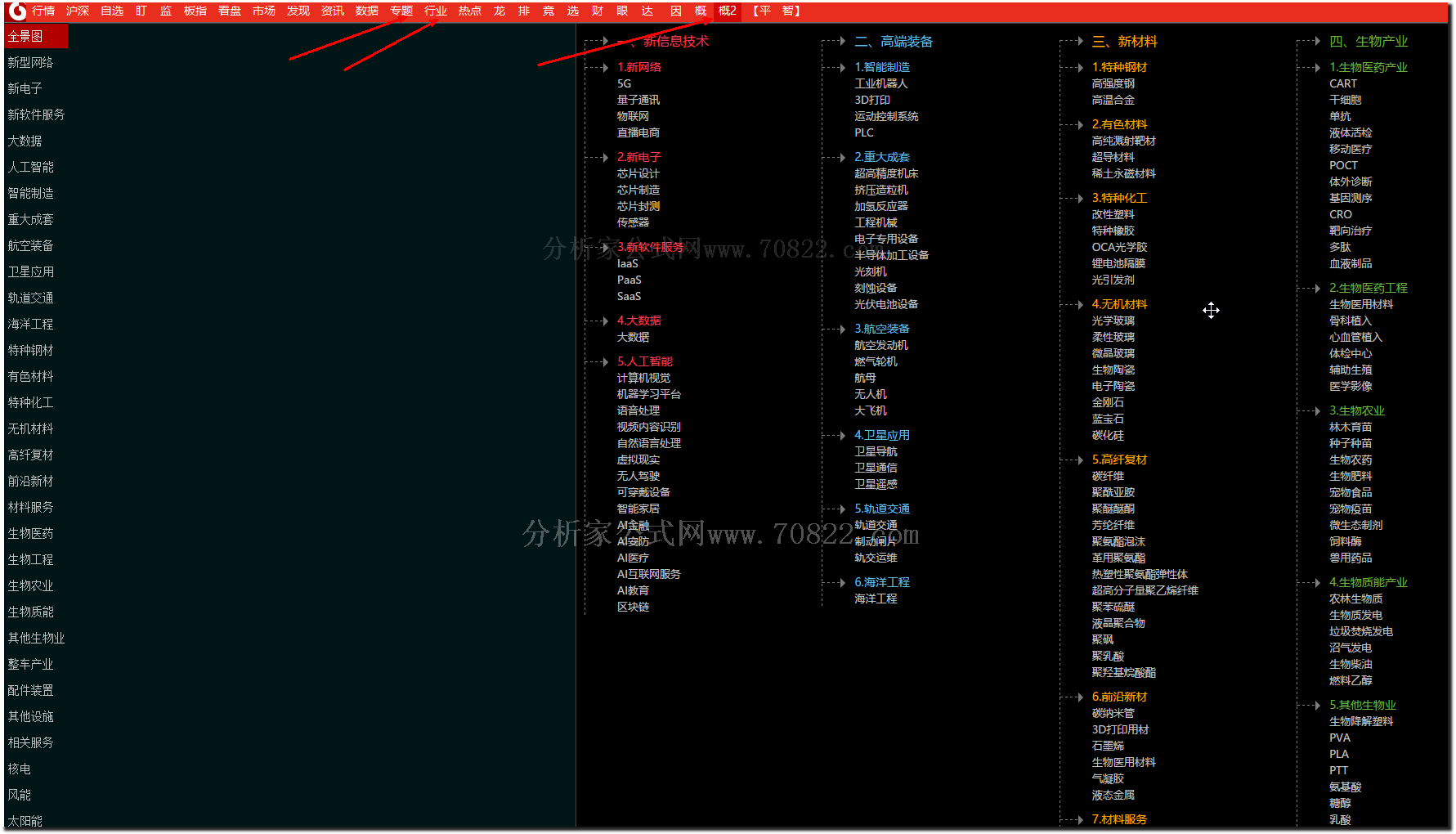Click the arrow beside 5.高纤复材
Screen dimensions: 1456x834
click(1080, 460)
